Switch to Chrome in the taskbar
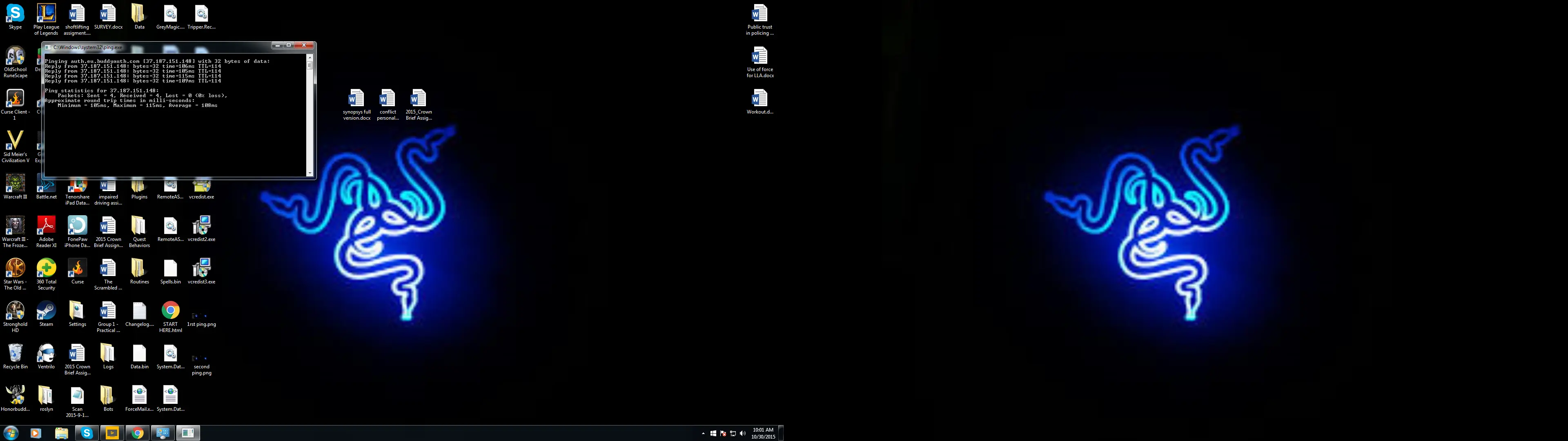This screenshot has height=441, width=1568. tap(138, 433)
